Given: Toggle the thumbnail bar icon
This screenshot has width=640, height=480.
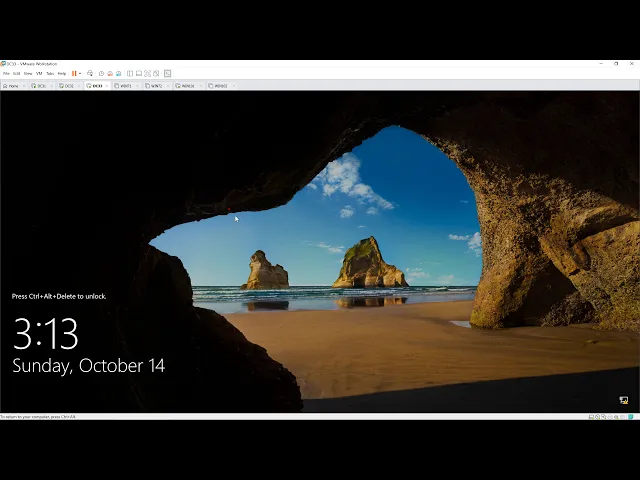Looking at the screenshot, I should click(139, 73).
